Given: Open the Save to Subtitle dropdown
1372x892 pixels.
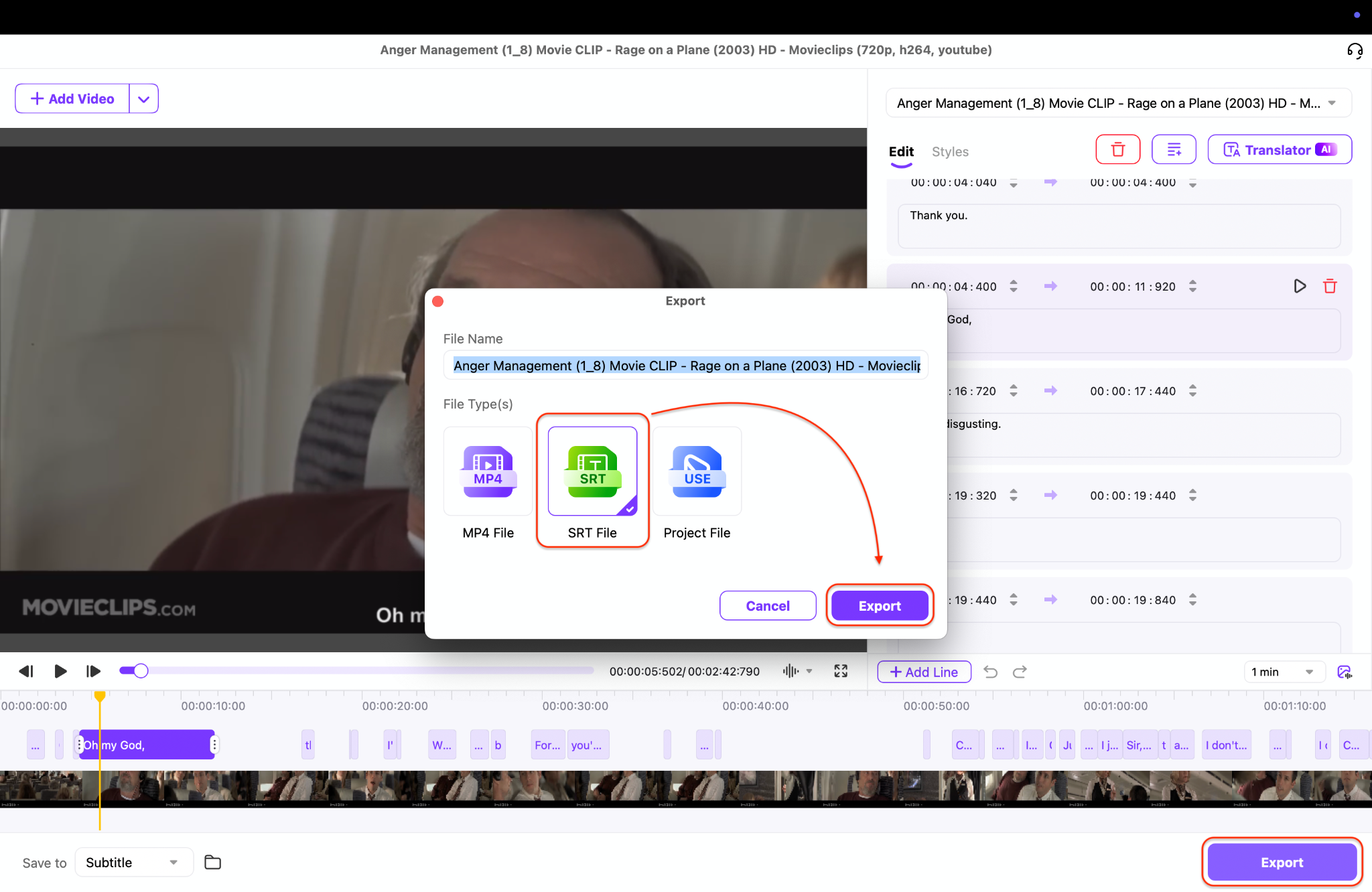Looking at the screenshot, I should pos(133,863).
